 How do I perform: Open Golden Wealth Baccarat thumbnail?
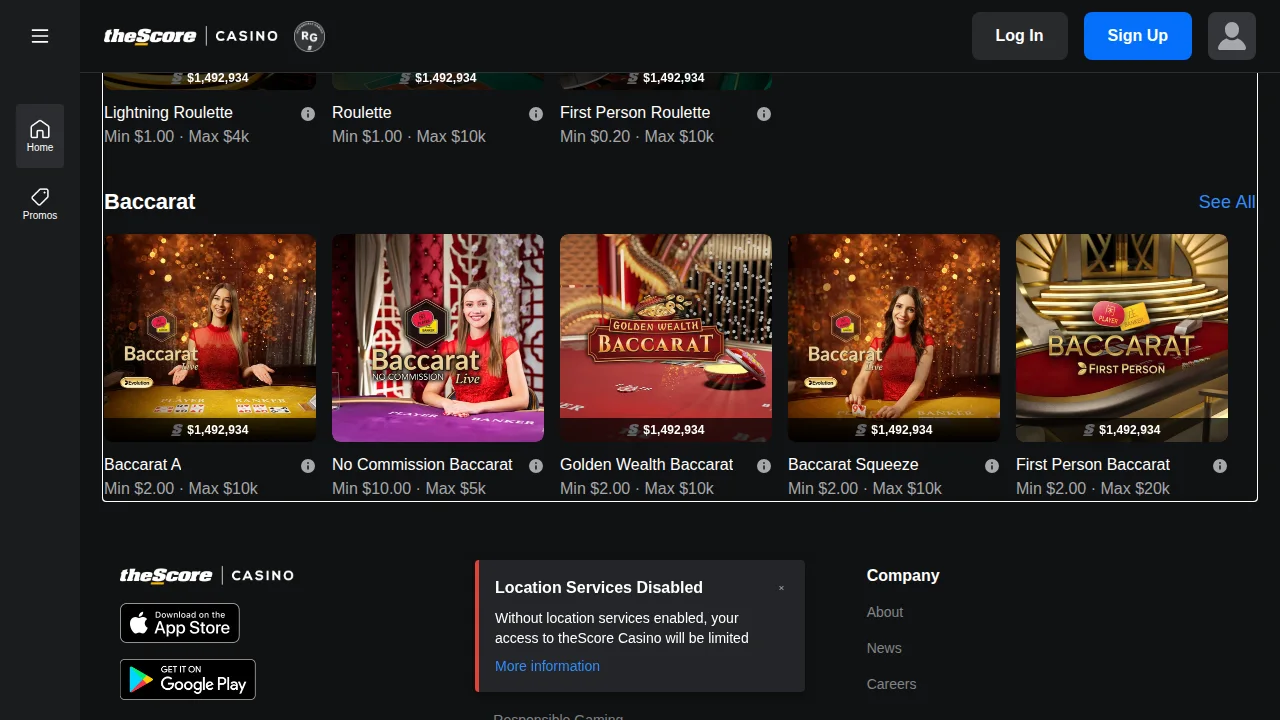tap(666, 338)
